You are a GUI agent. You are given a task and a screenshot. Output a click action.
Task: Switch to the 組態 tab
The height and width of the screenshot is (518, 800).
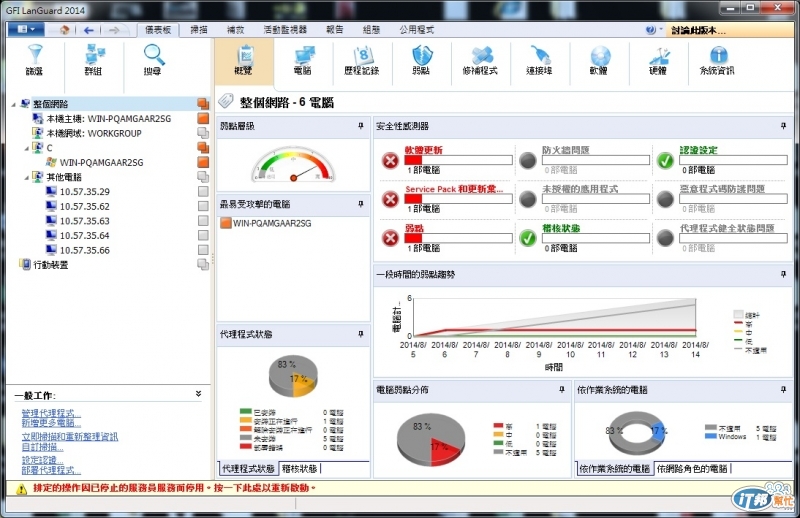click(371, 30)
